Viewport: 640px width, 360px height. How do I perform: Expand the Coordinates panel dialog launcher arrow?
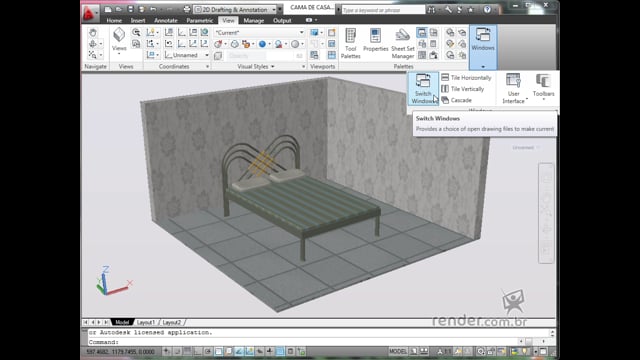point(207,67)
